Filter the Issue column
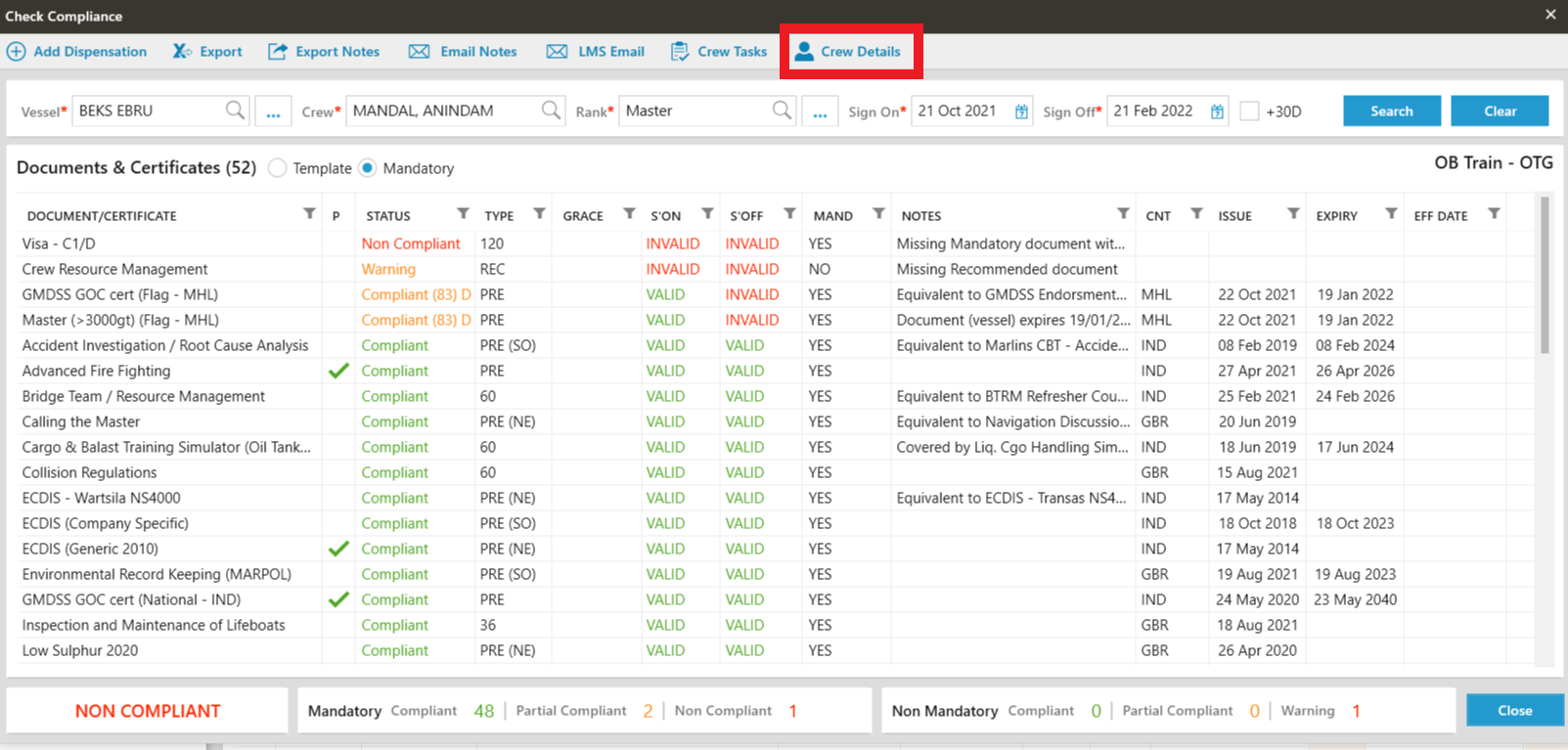 pyautogui.click(x=1293, y=214)
